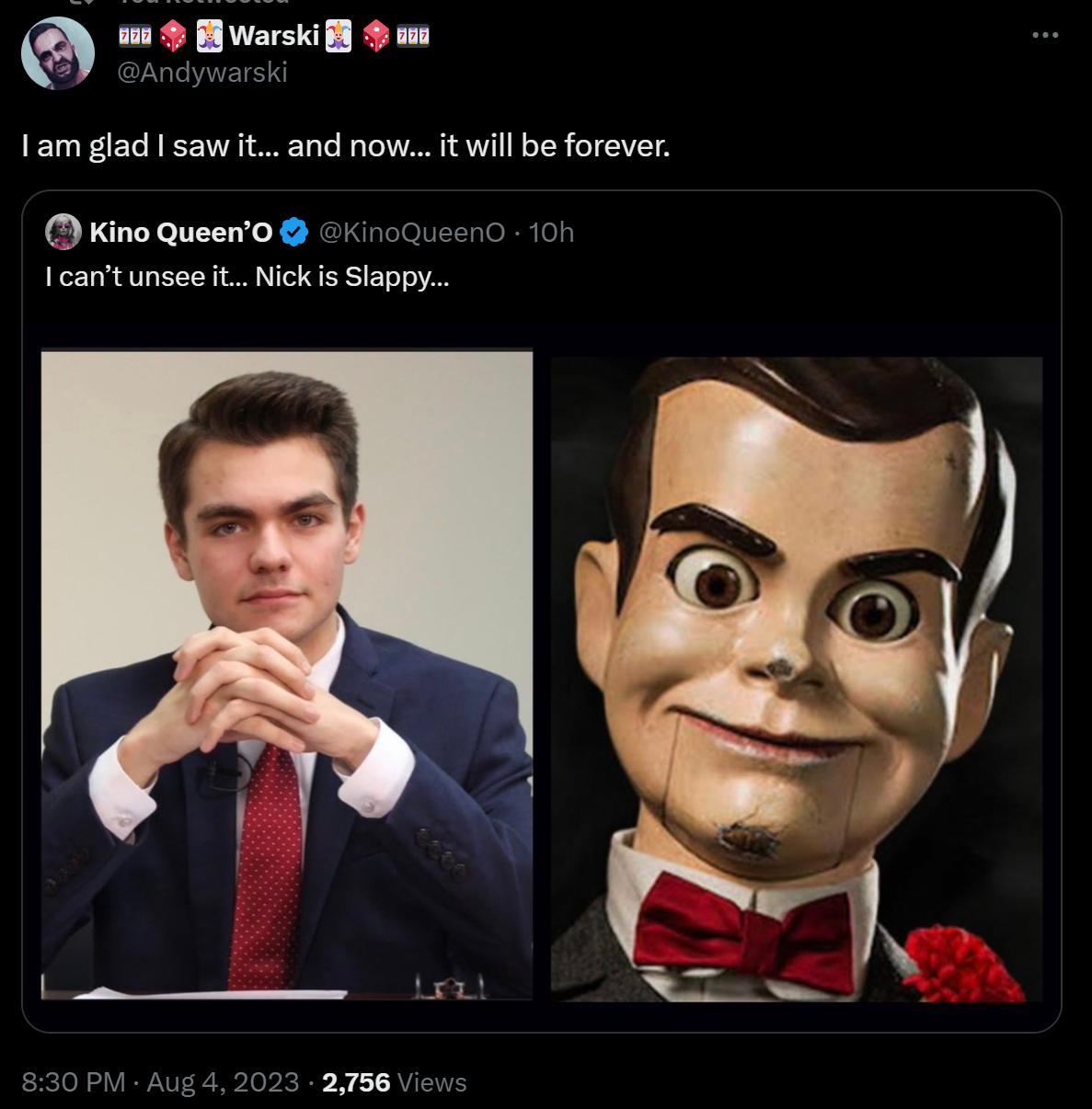1092x1109 pixels.
Task: Enlarge the ventriloquist dummy image
Action: click(x=797, y=679)
